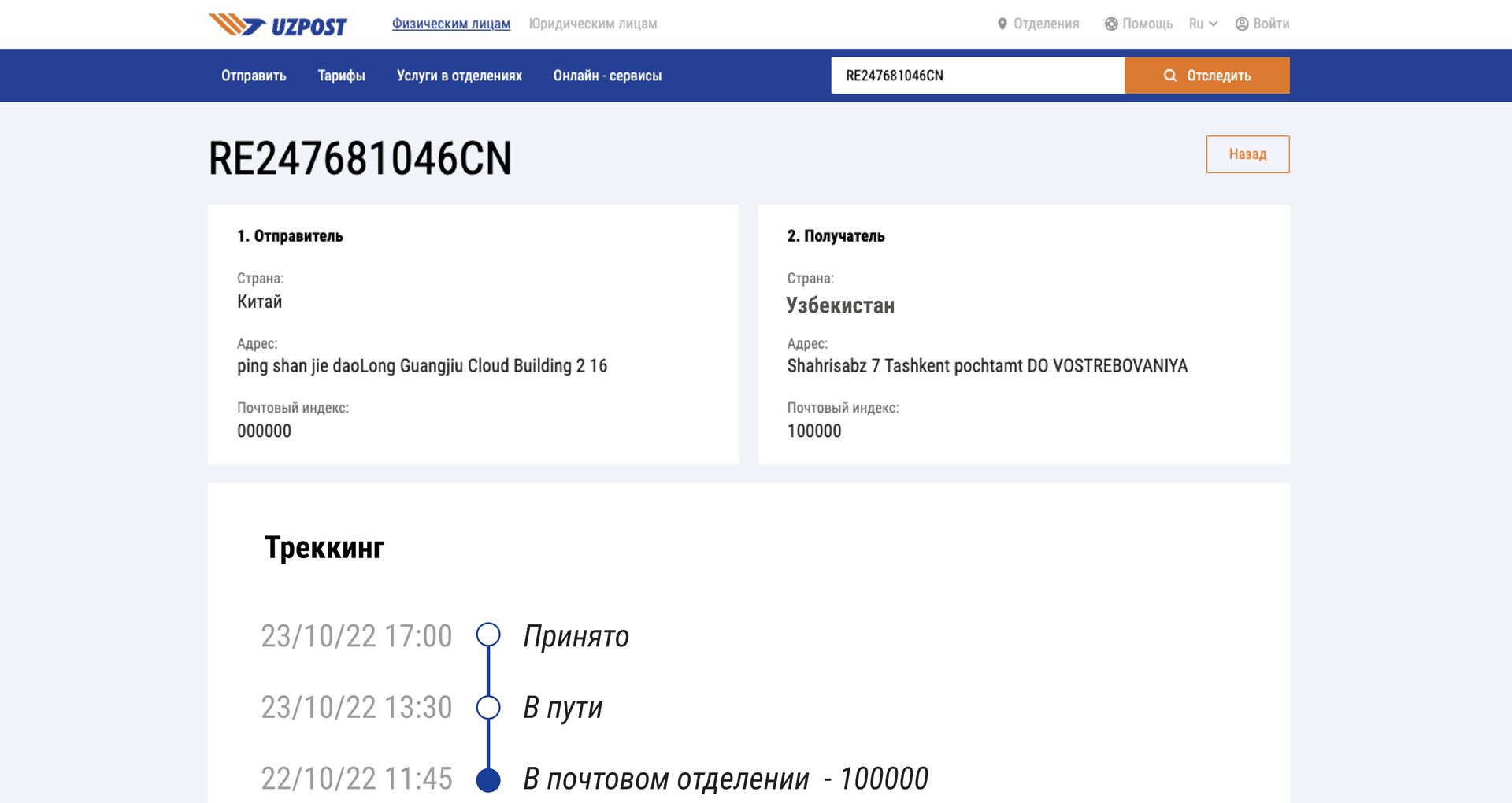1512x803 pixels.
Task: Click the 1. Отправитель card title
Action: click(290, 236)
